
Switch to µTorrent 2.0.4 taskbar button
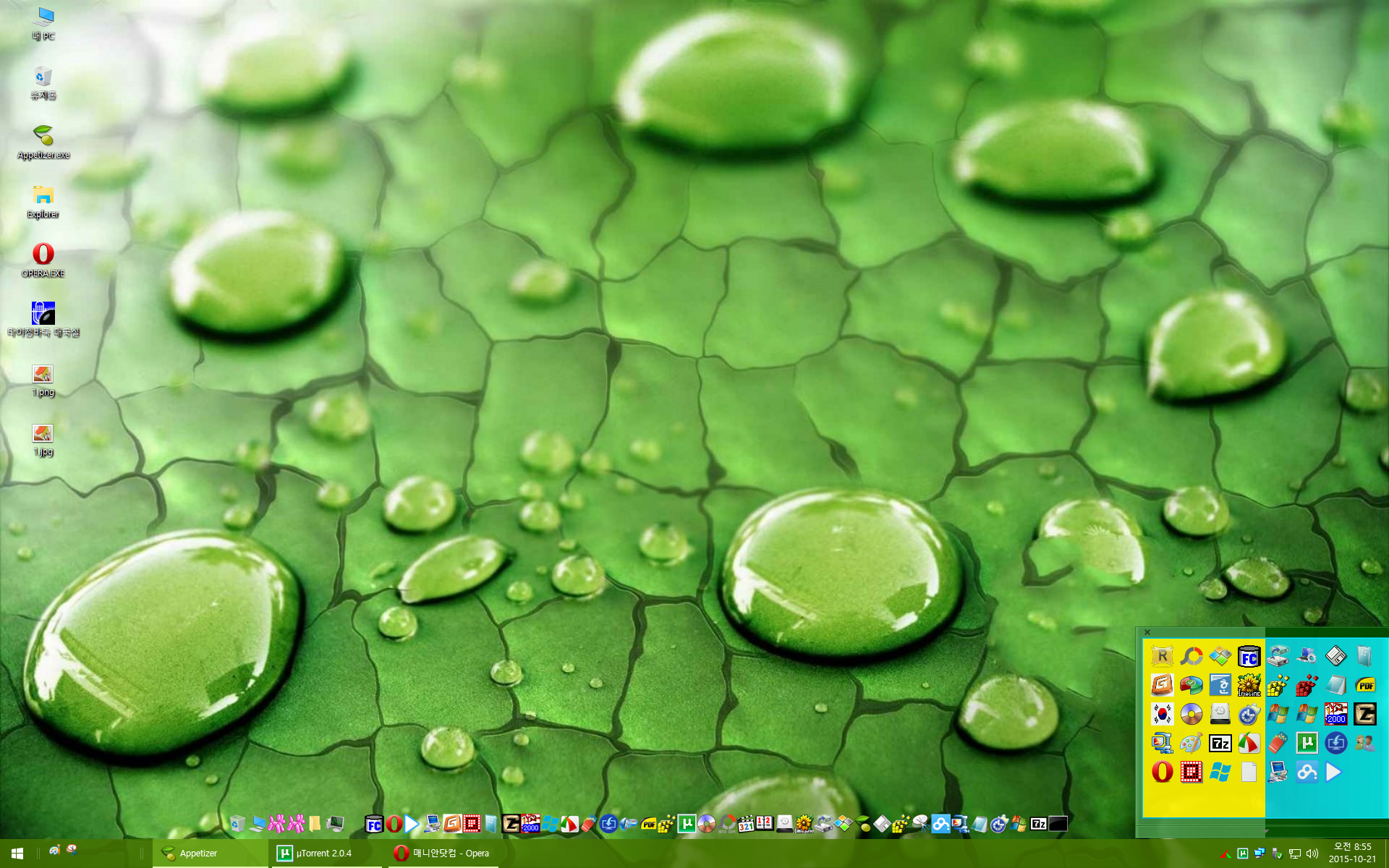tap(326, 854)
